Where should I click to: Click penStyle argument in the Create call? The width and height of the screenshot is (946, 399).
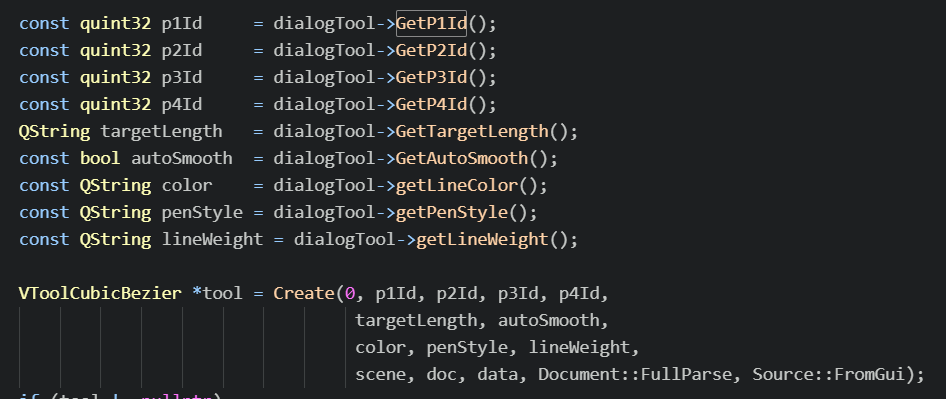pos(468,348)
